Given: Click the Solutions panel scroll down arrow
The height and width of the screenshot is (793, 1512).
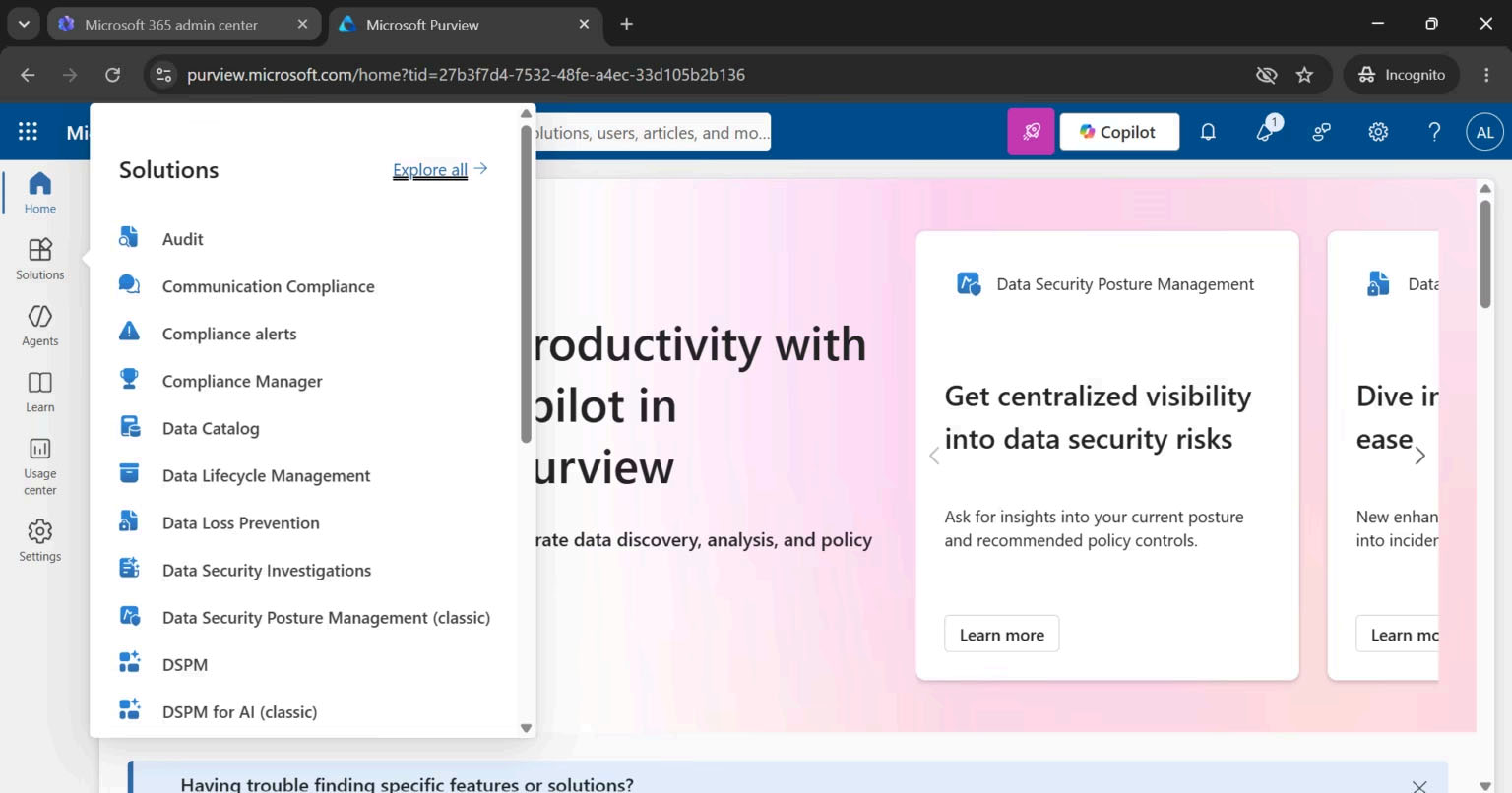Looking at the screenshot, I should (526, 728).
